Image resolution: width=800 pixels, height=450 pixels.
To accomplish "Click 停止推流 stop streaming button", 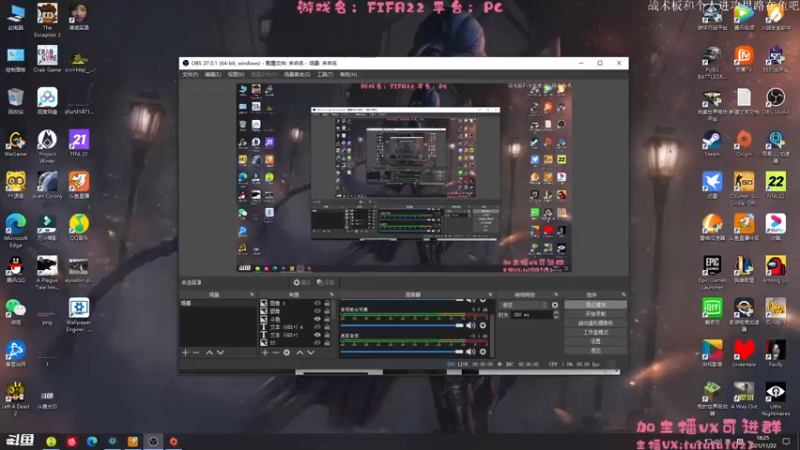I will [x=595, y=305].
